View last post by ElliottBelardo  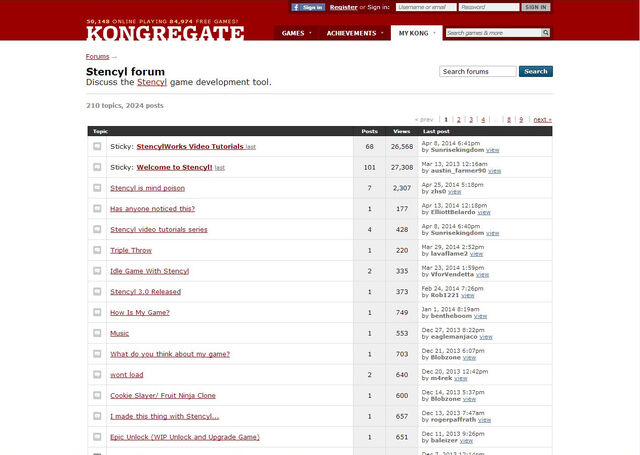tap(484, 213)
